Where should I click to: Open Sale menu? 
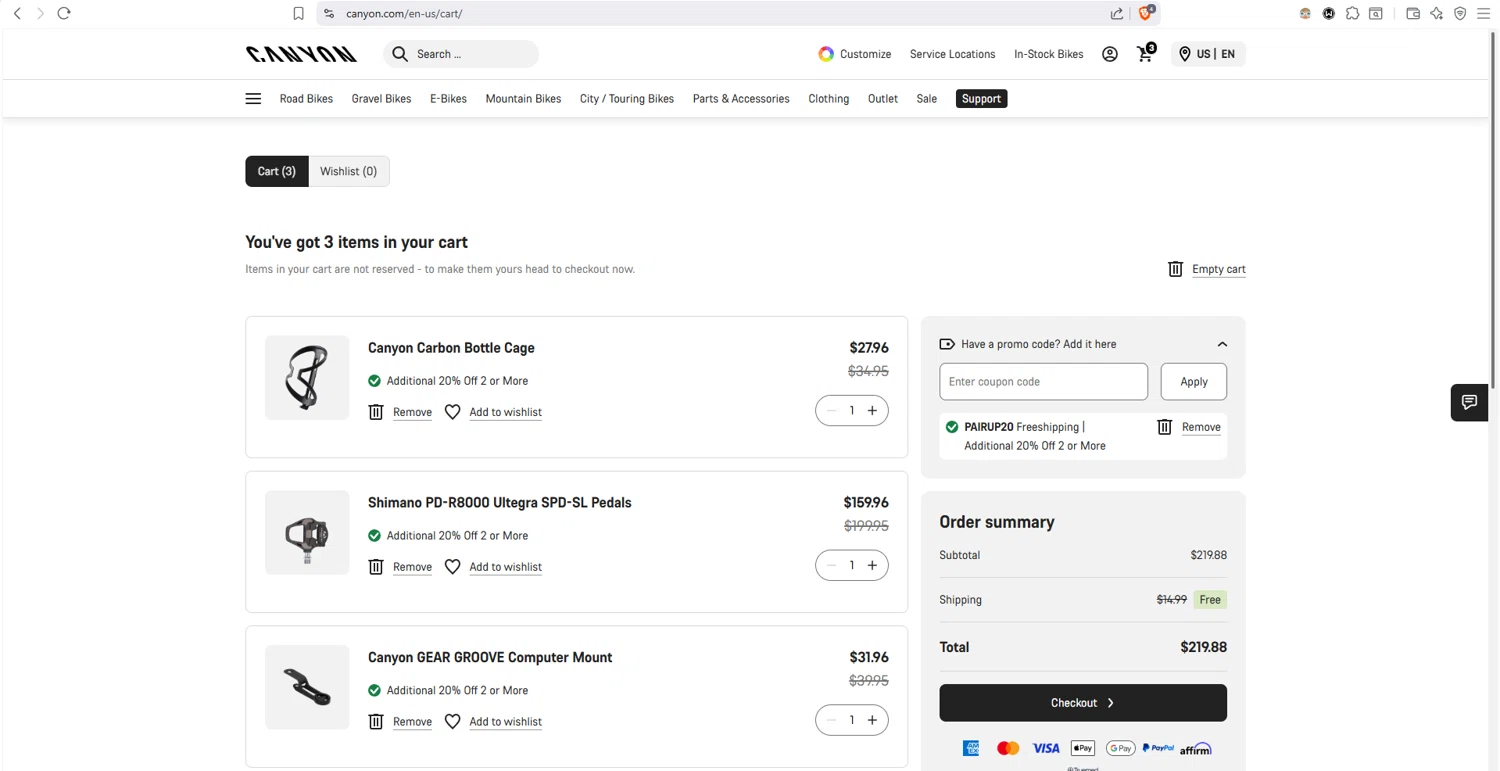click(x=927, y=99)
